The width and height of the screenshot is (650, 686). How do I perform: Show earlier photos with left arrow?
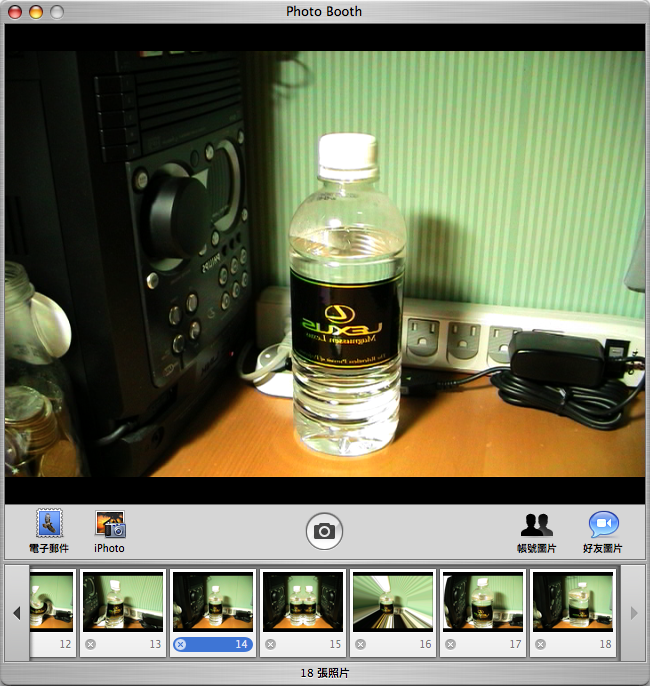coord(17,613)
